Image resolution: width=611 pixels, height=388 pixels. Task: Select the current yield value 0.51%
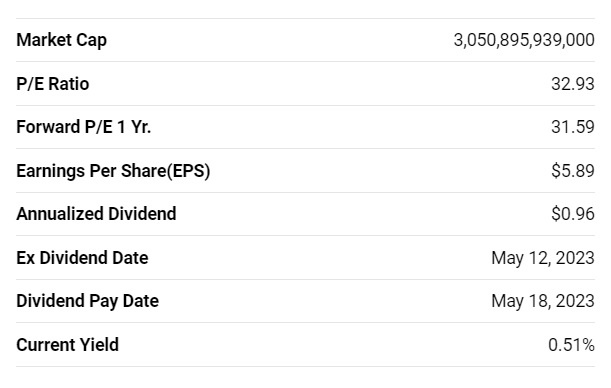click(x=571, y=345)
